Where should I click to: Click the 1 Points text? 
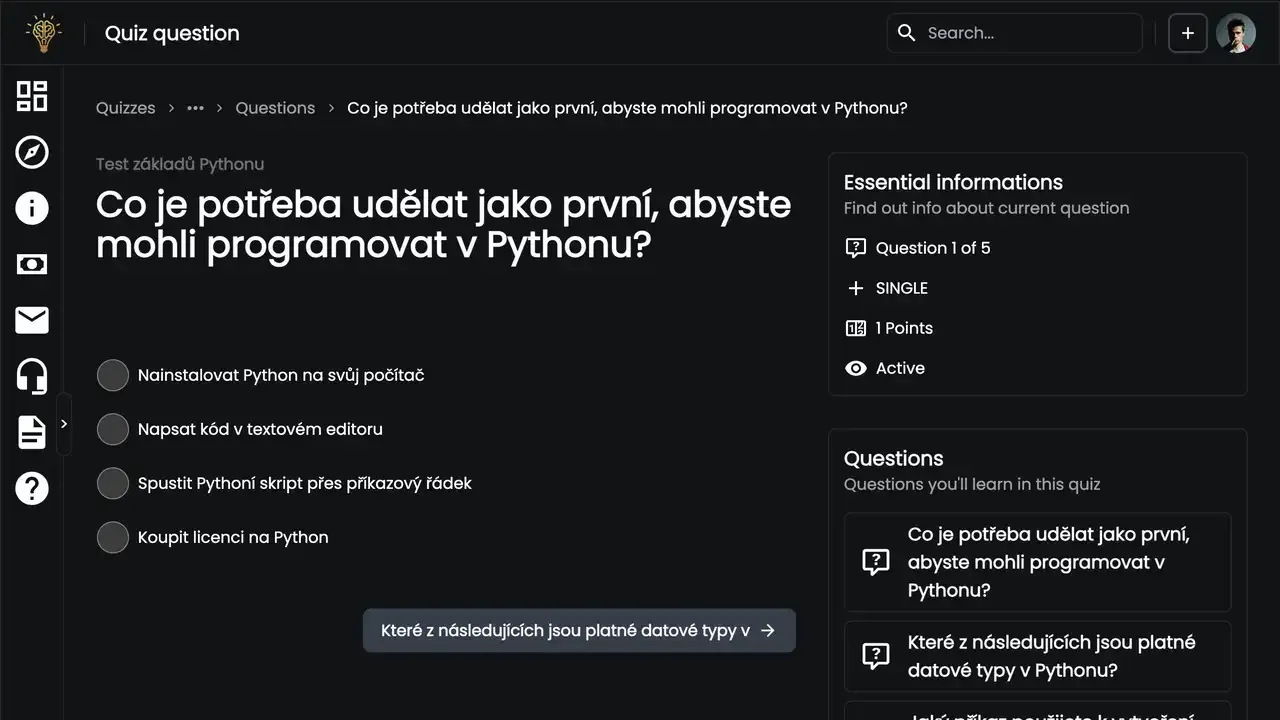coord(904,328)
